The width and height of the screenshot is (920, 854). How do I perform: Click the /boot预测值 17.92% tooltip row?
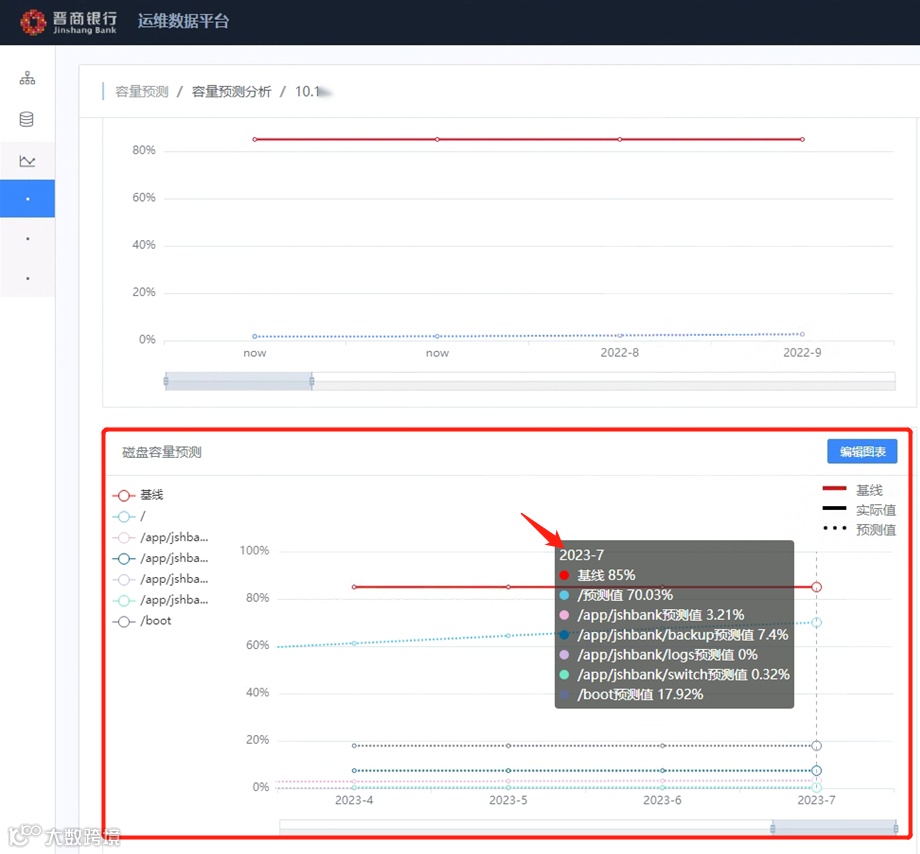coord(631,694)
